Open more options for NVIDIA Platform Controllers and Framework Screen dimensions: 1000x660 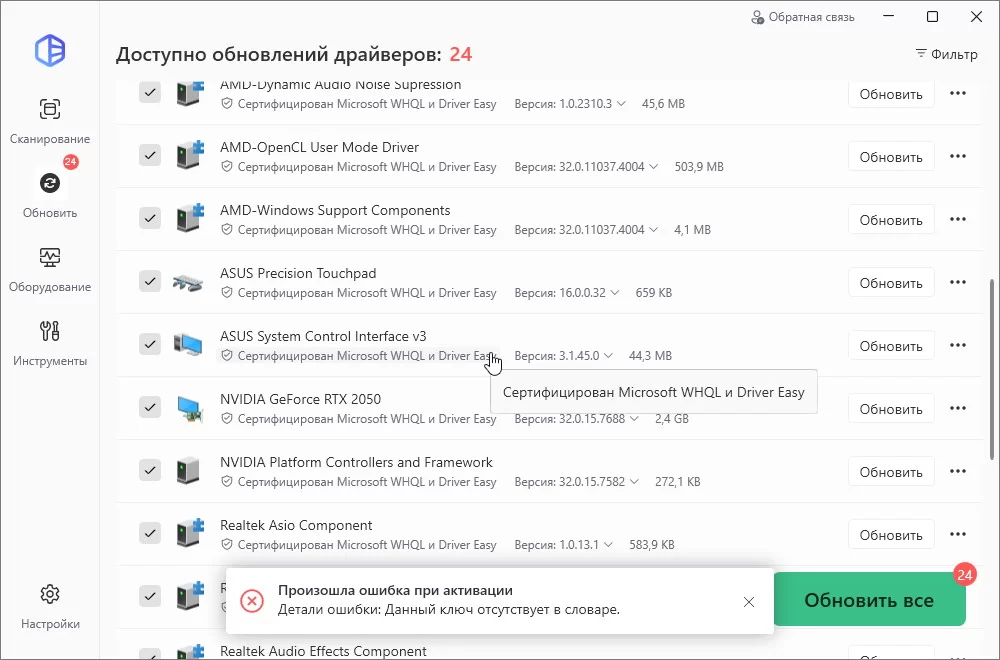[958, 472]
